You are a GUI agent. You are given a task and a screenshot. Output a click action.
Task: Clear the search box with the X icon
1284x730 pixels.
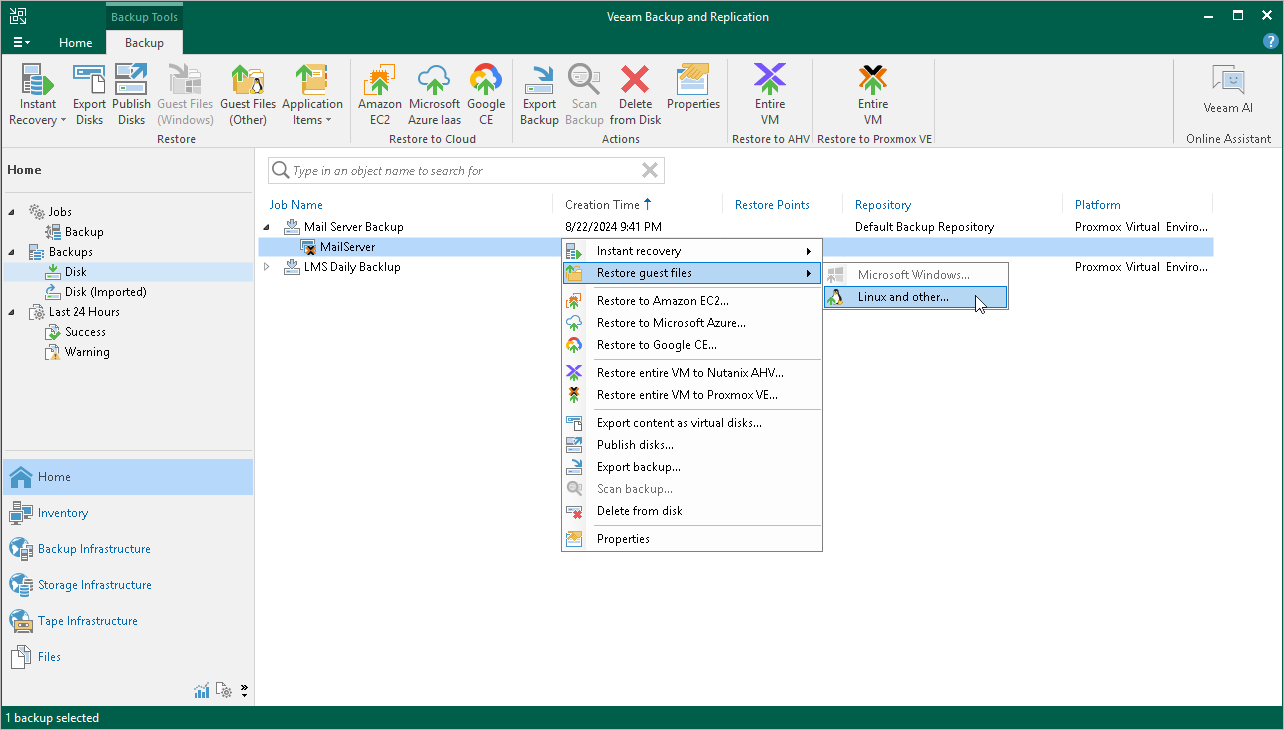[650, 170]
